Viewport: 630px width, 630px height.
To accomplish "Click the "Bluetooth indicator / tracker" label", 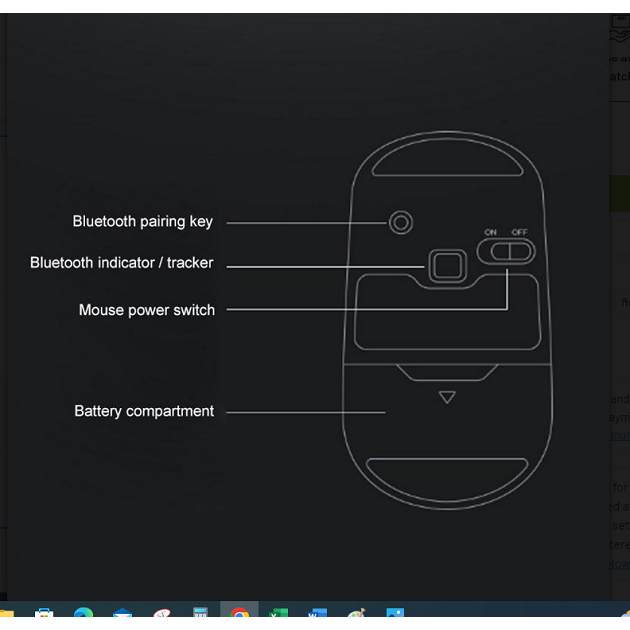I will [x=121, y=263].
